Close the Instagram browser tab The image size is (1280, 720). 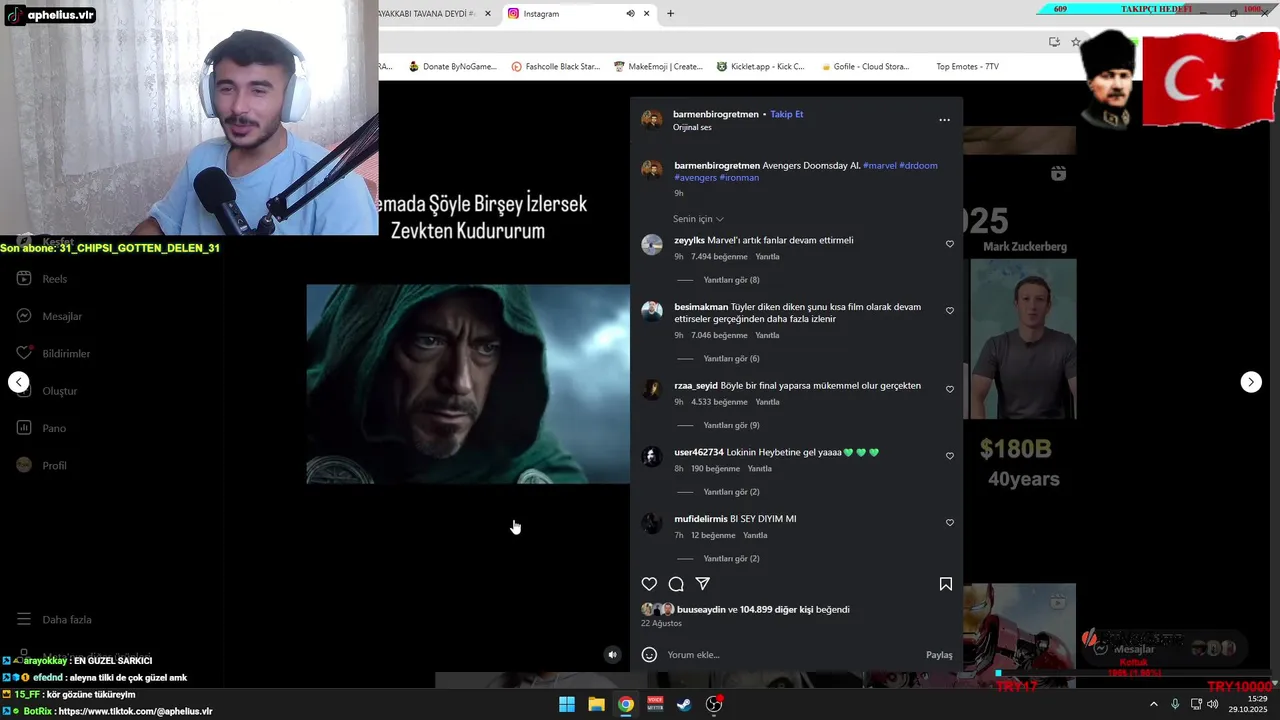click(x=647, y=14)
